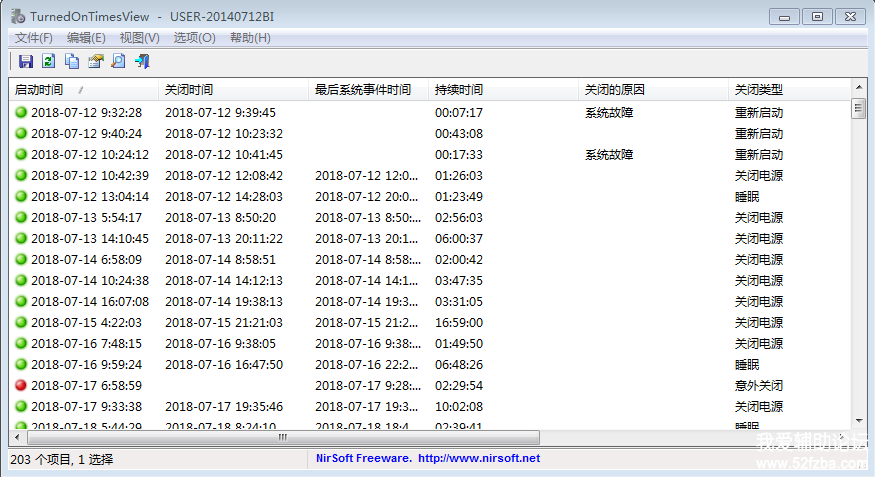
Task: Open the 文件(F) menu
Action: click(33, 38)
